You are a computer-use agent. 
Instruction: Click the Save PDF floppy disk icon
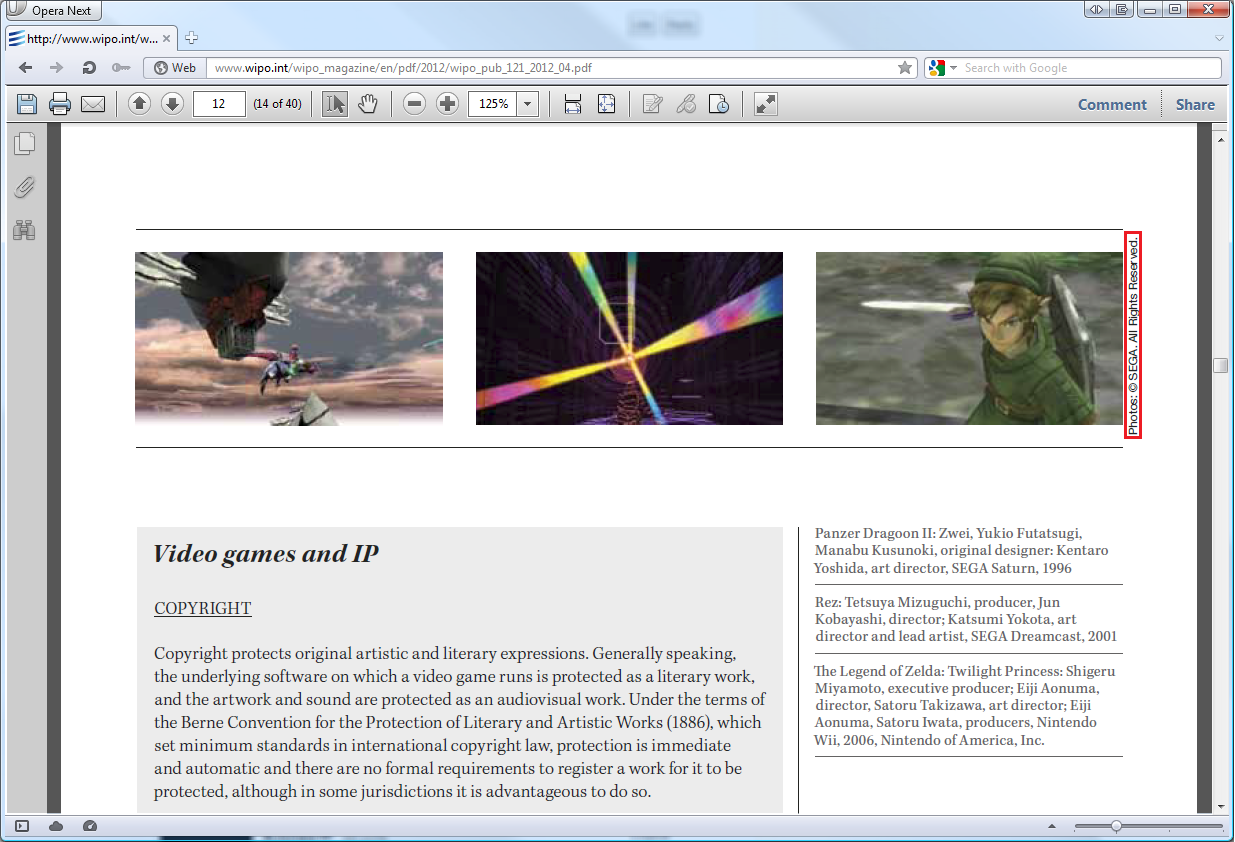point(27,104)
